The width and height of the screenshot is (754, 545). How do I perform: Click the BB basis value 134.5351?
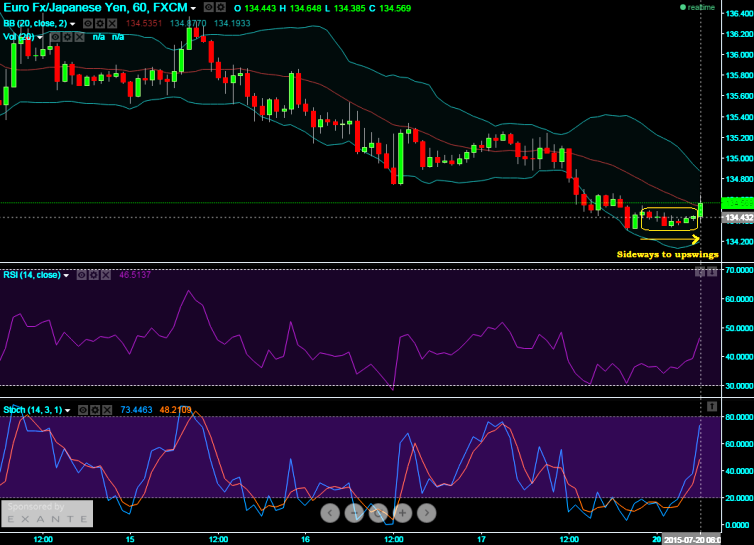[144, 23]
